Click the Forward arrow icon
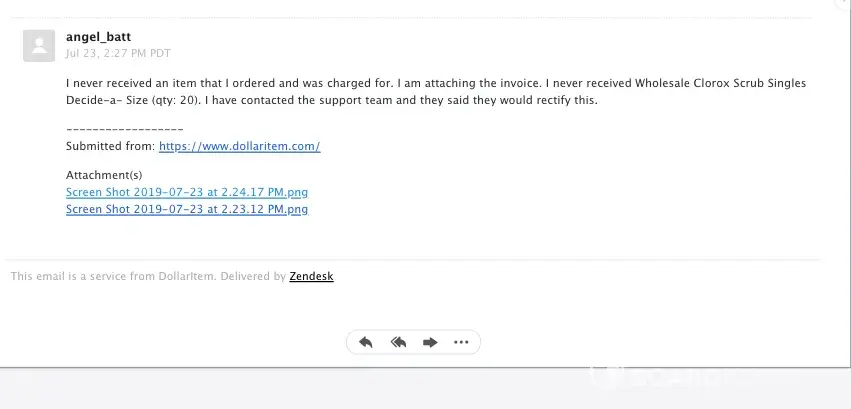The image size is (851, 409). pyautogui.click(x=430, y=342)
